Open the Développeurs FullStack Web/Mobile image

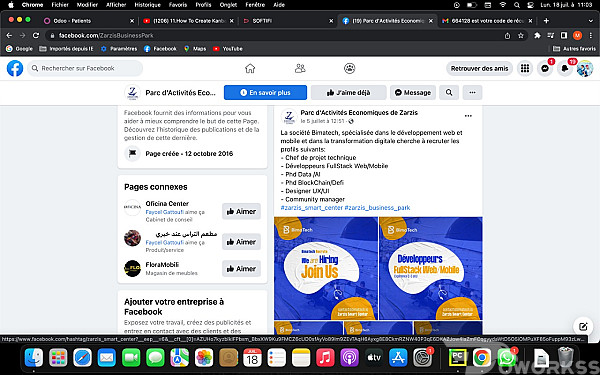430,268
